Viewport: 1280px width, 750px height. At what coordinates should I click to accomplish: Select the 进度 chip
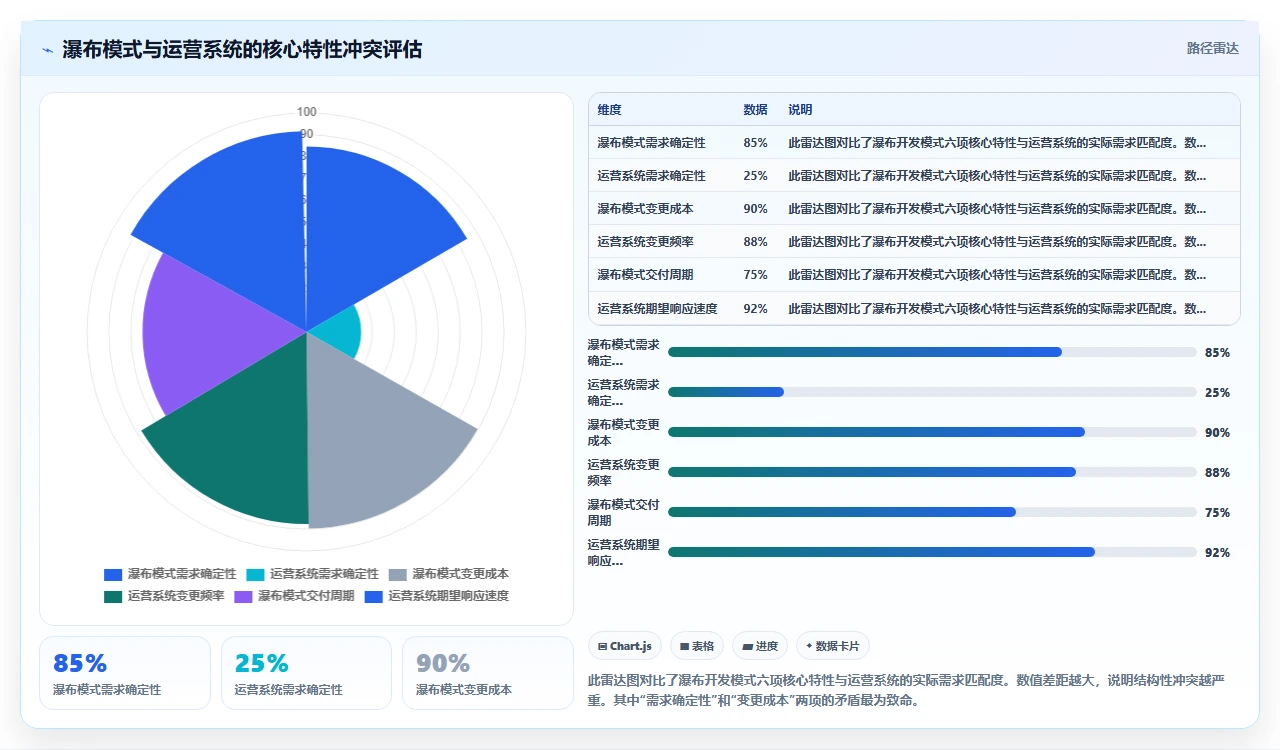(760, 646)
